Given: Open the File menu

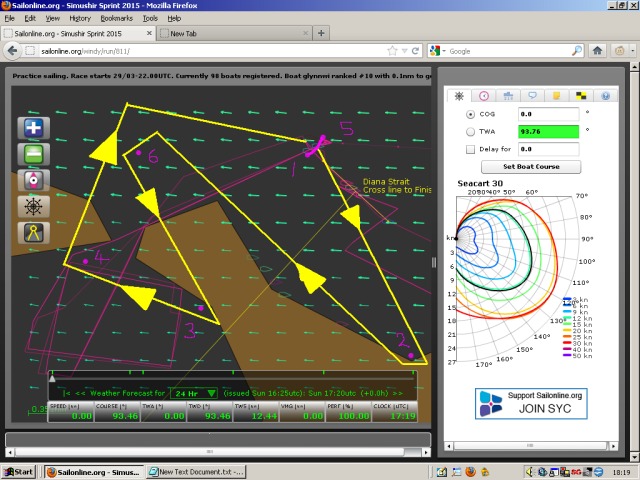Looking at the screenshot, I should (x=9, y=18).
